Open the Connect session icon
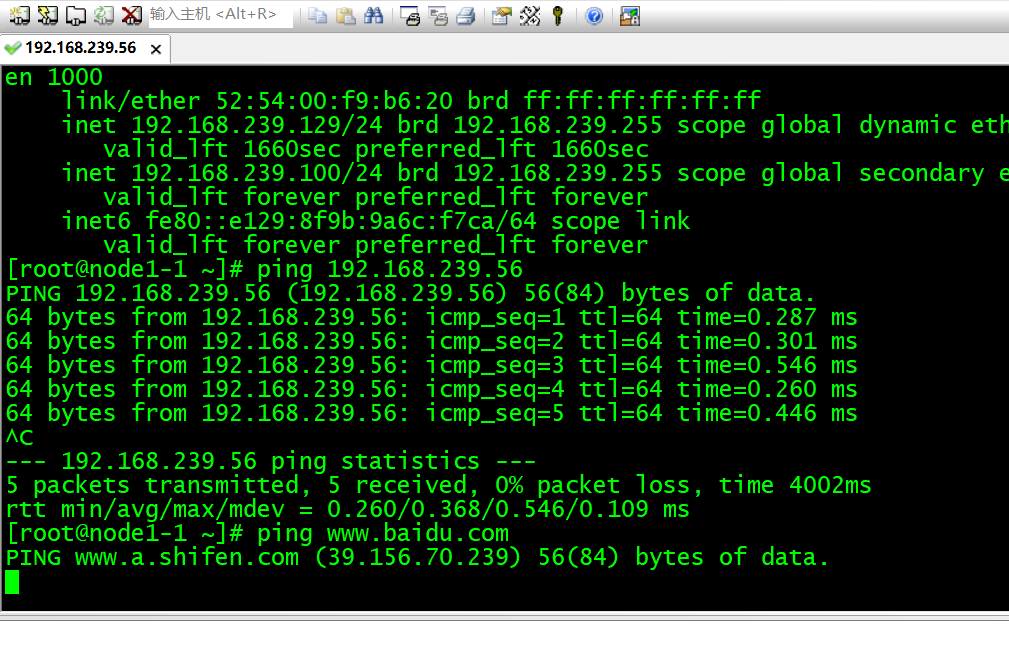This screenshot has height=650, width=1009. point(19,15)
